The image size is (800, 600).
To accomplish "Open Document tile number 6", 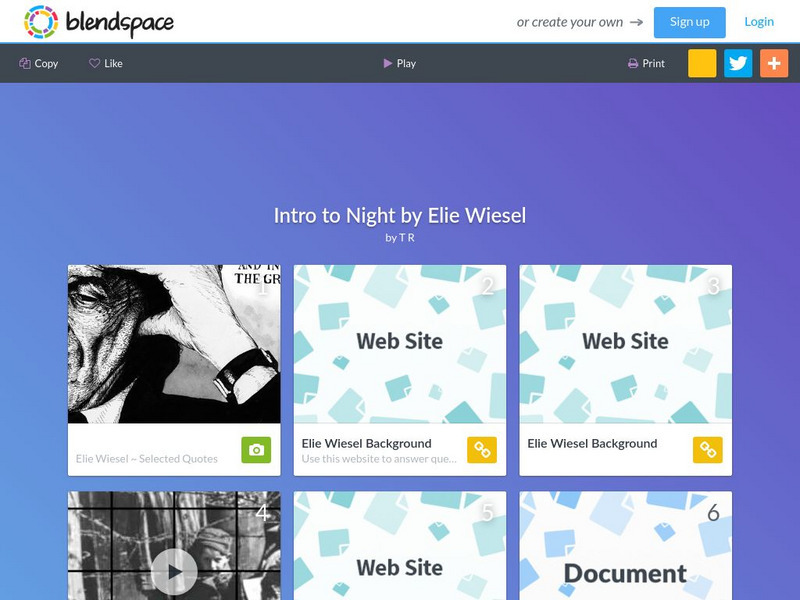I will point(626,545).
